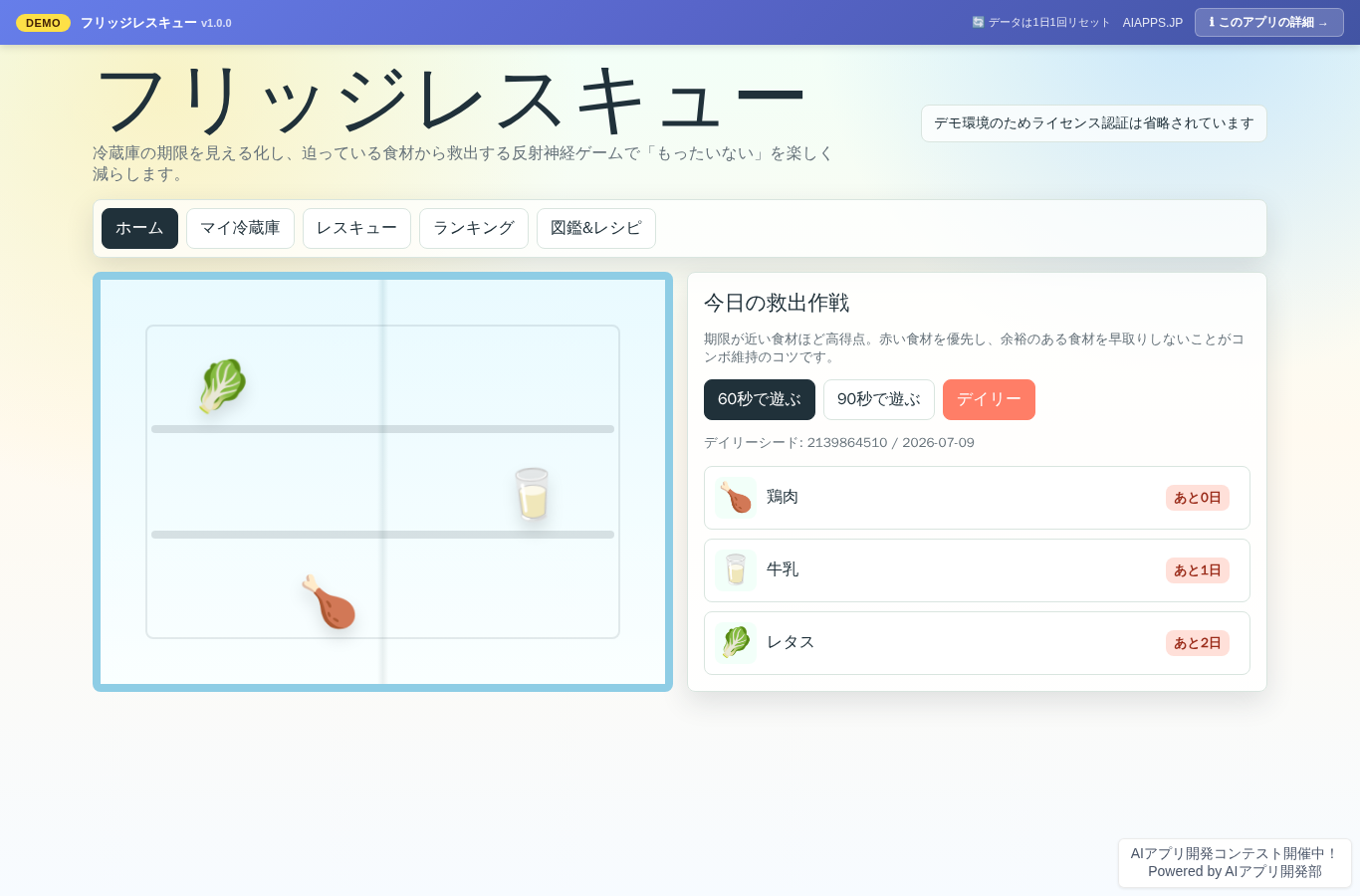Click the chicken leg in the fridge
The width and height of the screenshot is (1360, 896).
329,601
